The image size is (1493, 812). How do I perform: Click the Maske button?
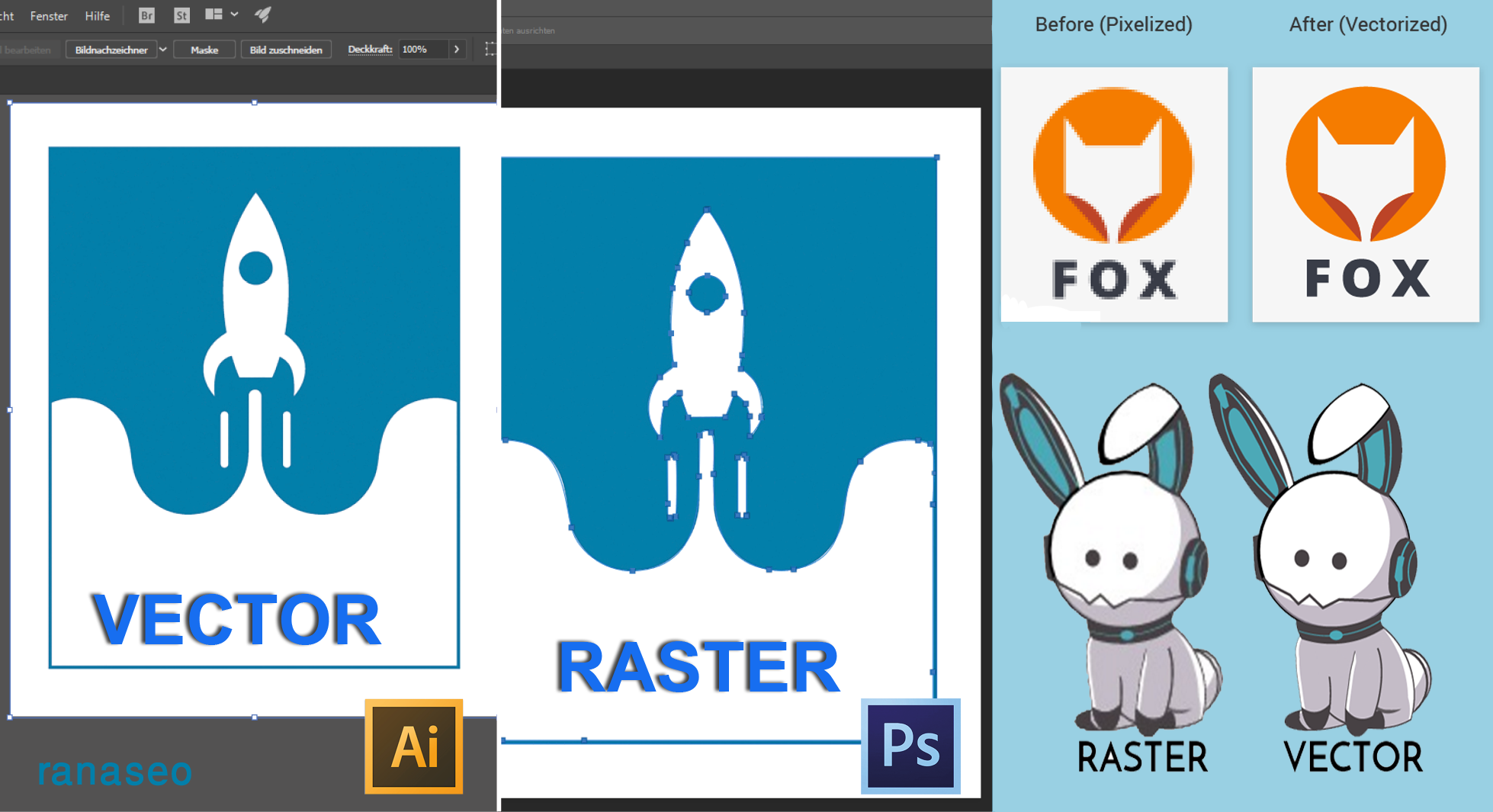point(204,49)
